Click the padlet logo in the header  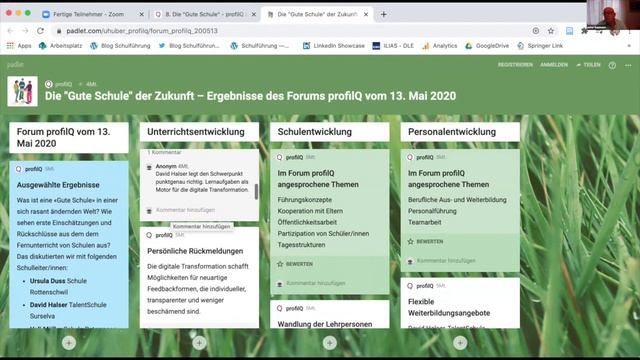(x=15, y=64)
